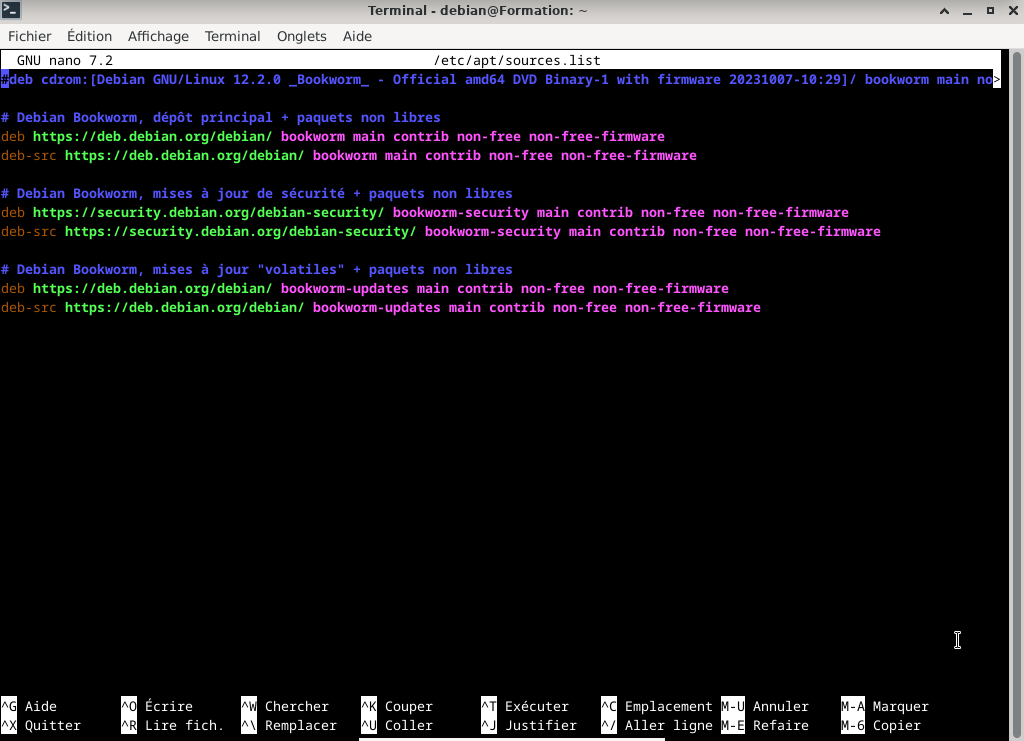Click the ^R Lire fich. shortcut hint
This screenshot has width=1024, height=741.
pos(172,725)
